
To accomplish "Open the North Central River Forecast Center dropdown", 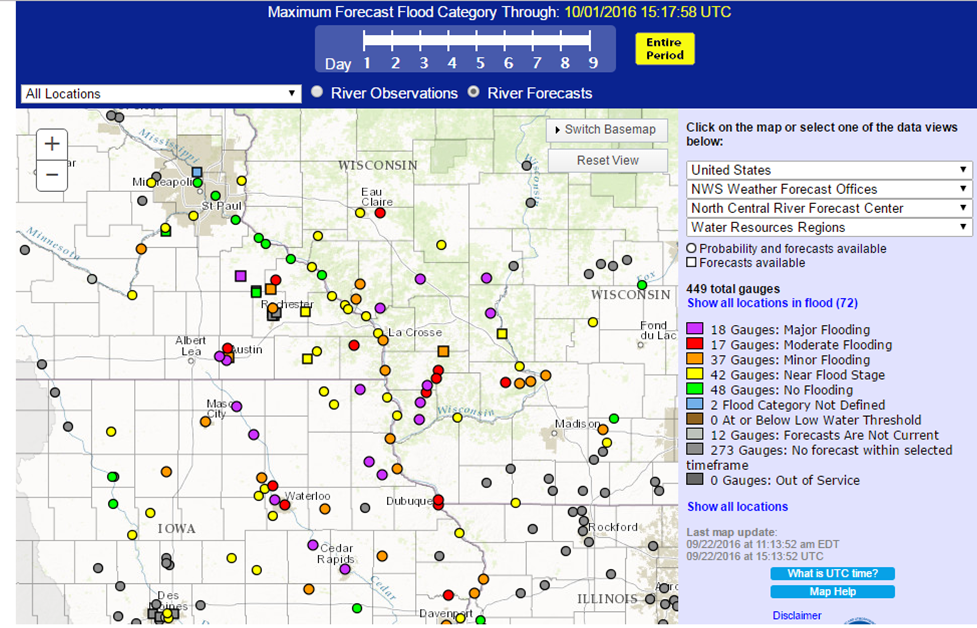I will click(x=829, y=208).
